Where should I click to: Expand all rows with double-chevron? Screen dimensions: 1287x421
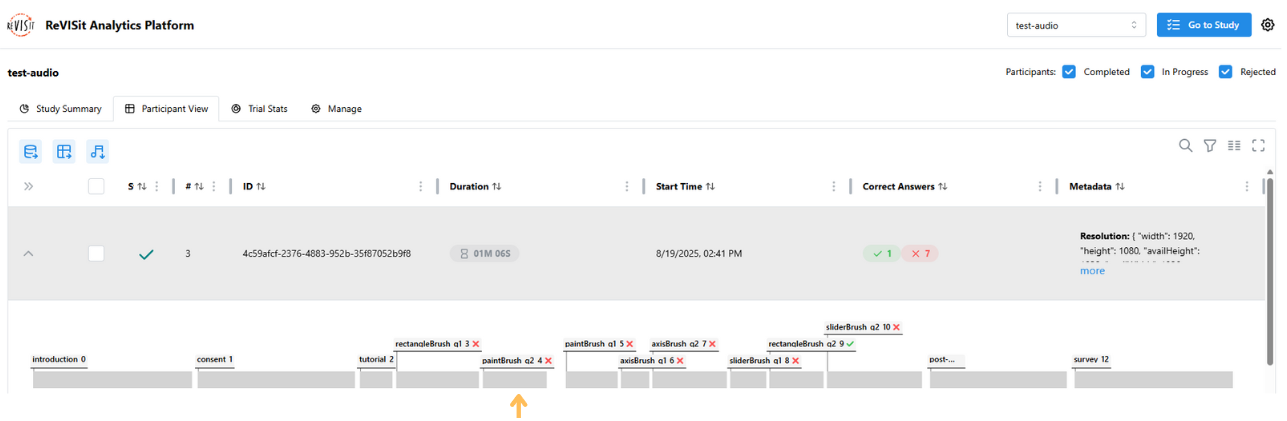[28, 186]
